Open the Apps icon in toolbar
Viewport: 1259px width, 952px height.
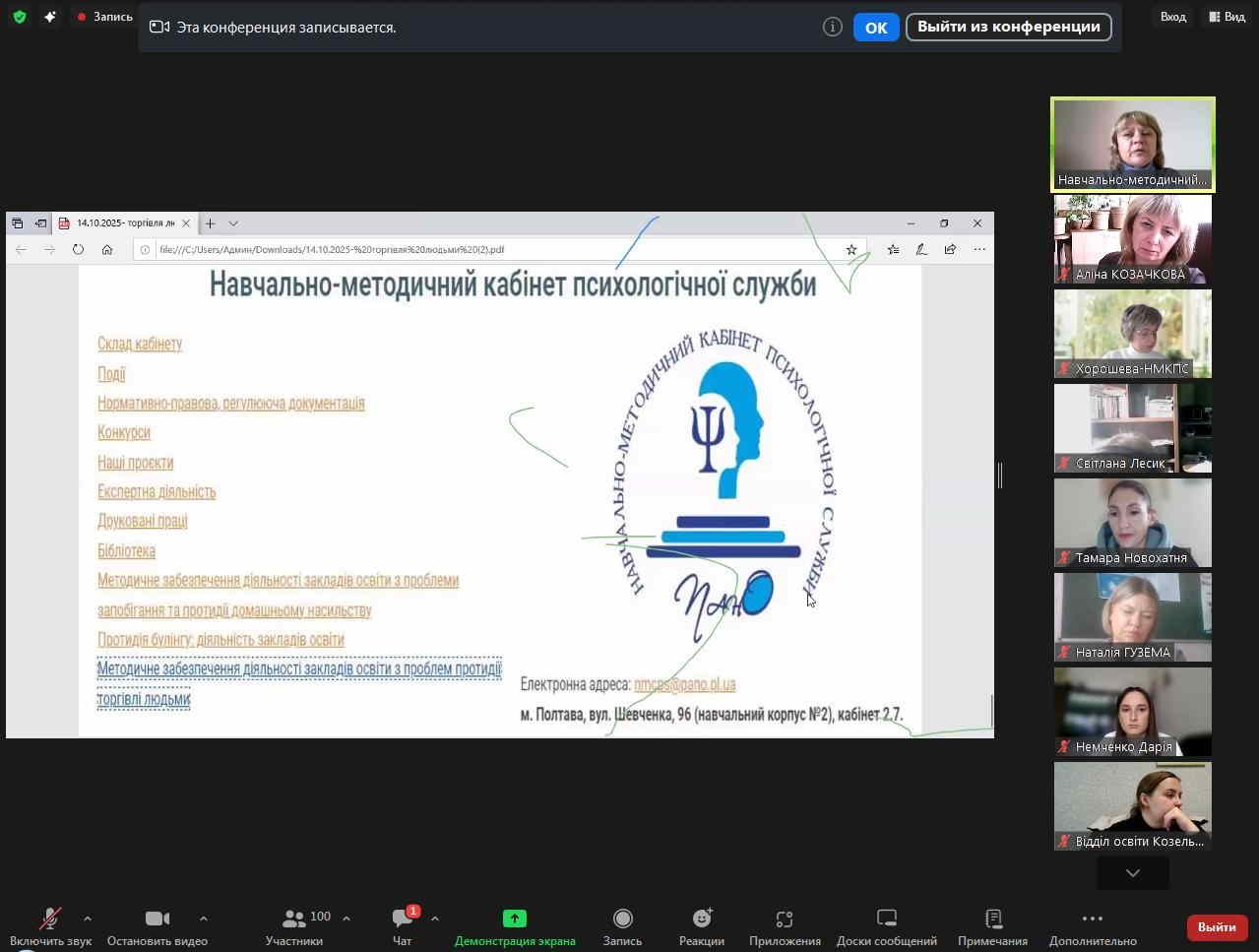784,920
